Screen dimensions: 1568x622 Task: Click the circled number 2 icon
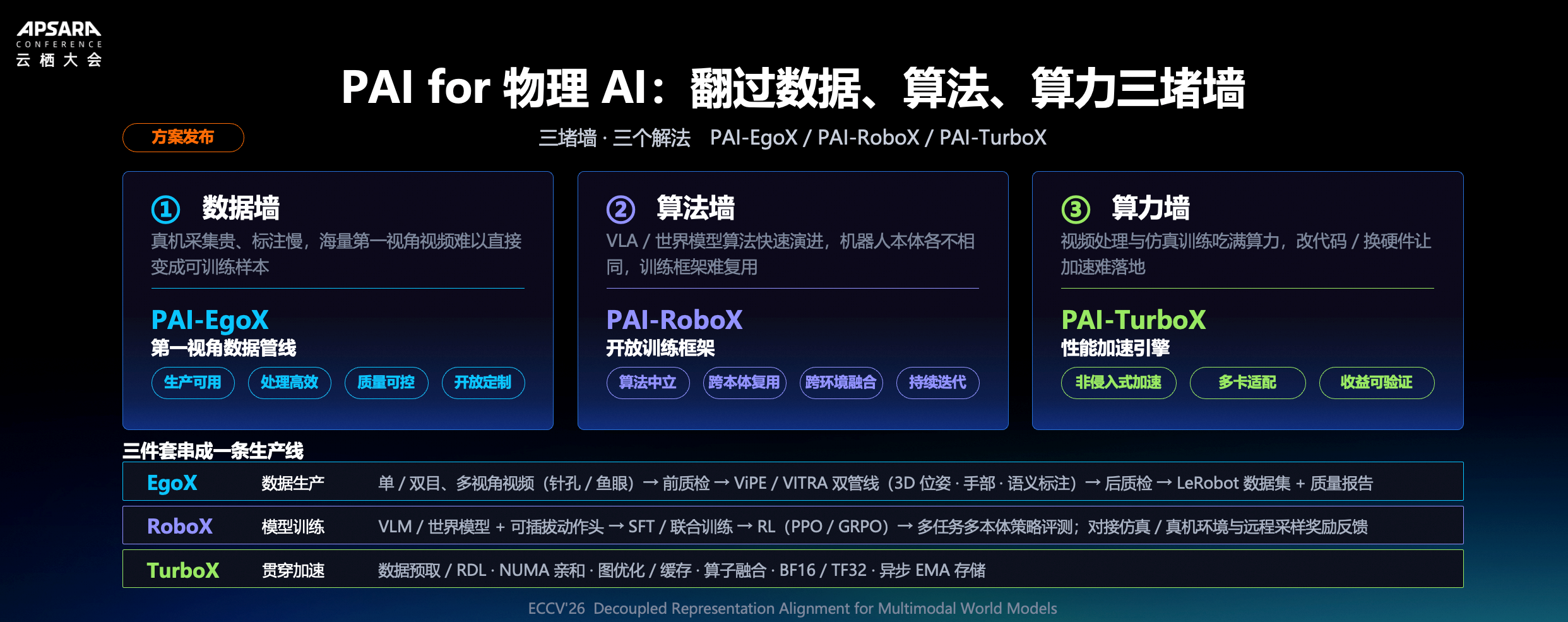coord(621,210)
